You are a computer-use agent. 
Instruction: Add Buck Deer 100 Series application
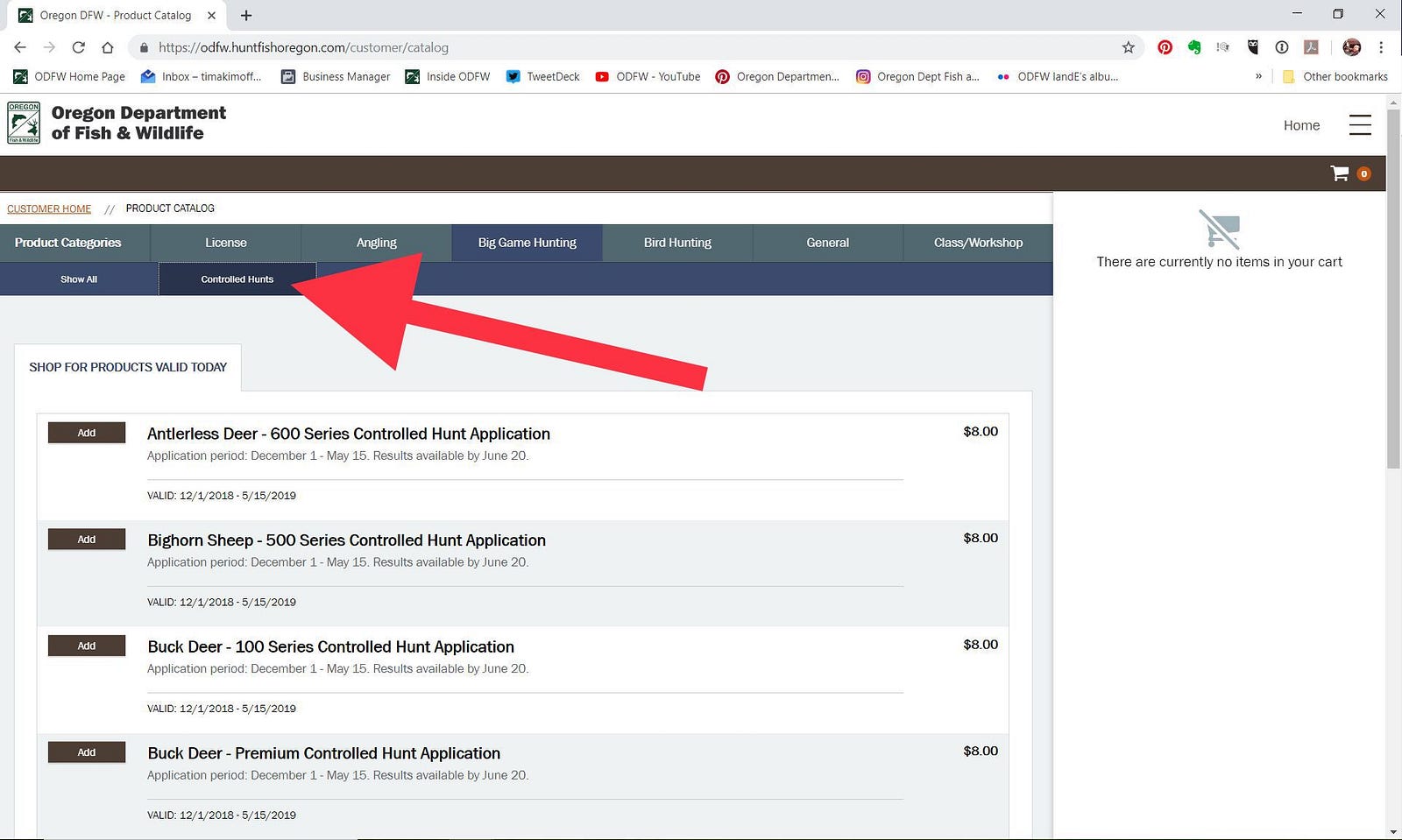[87, 646]
